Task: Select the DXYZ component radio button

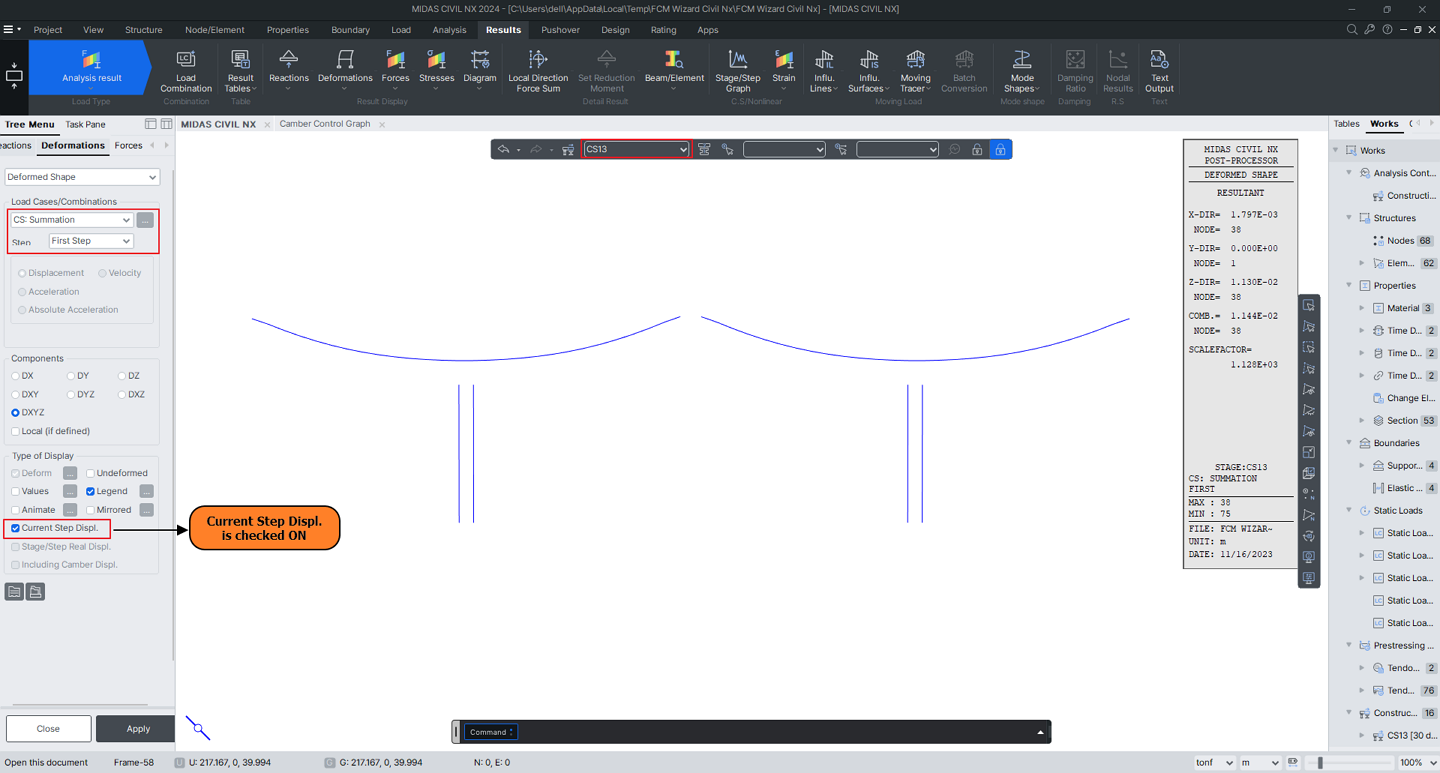Action: point(16,412)
